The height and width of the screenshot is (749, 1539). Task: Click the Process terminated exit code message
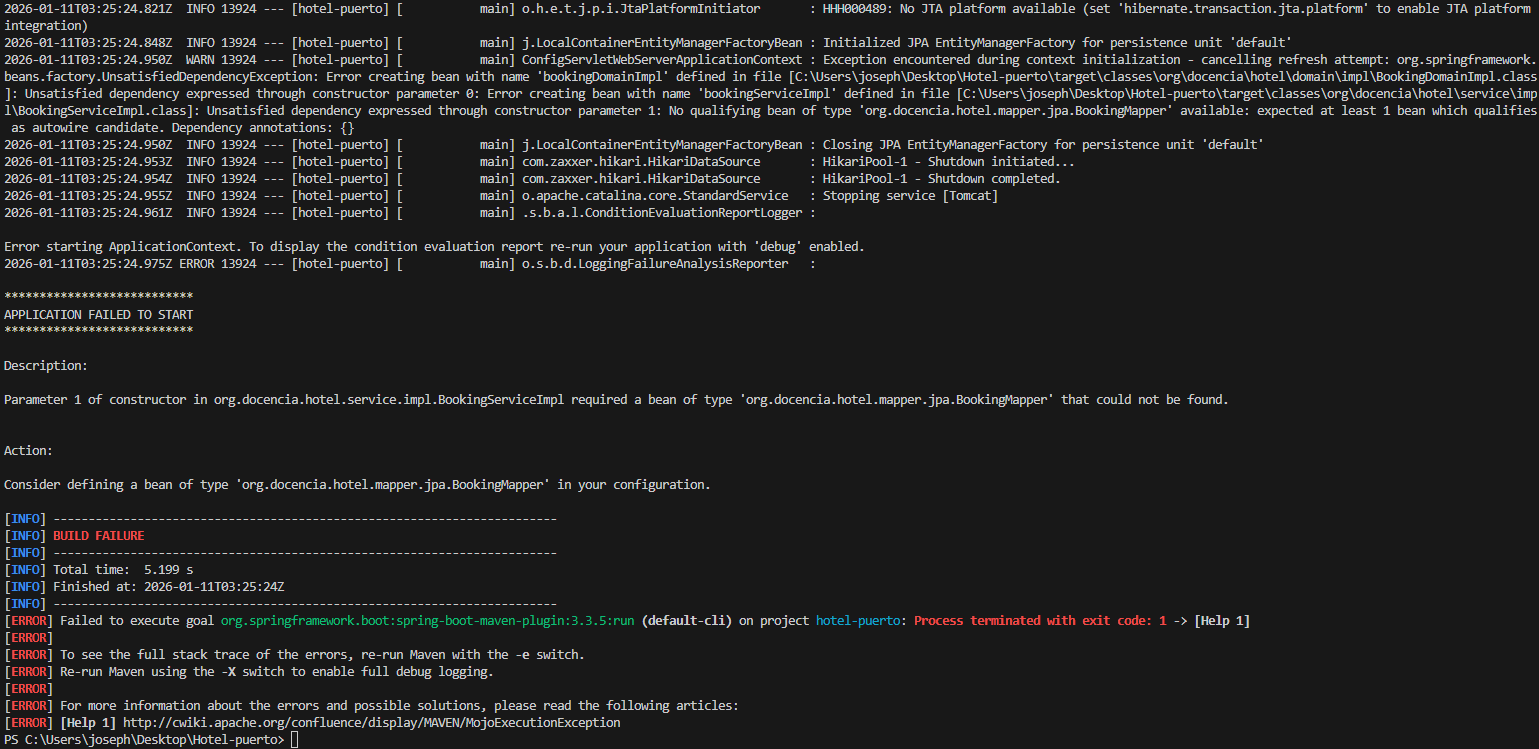coord(1040,620)
